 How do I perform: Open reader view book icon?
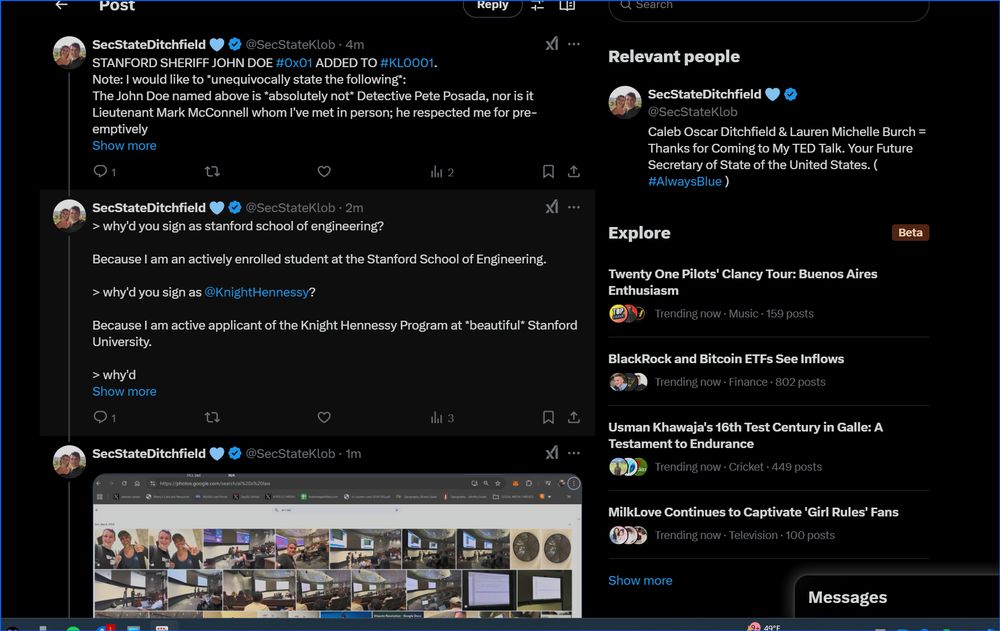(567, 6)
